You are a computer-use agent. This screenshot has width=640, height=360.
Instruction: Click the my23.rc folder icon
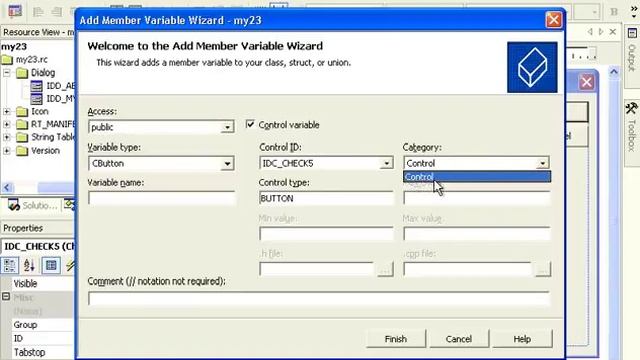click(x=7, y=60)
